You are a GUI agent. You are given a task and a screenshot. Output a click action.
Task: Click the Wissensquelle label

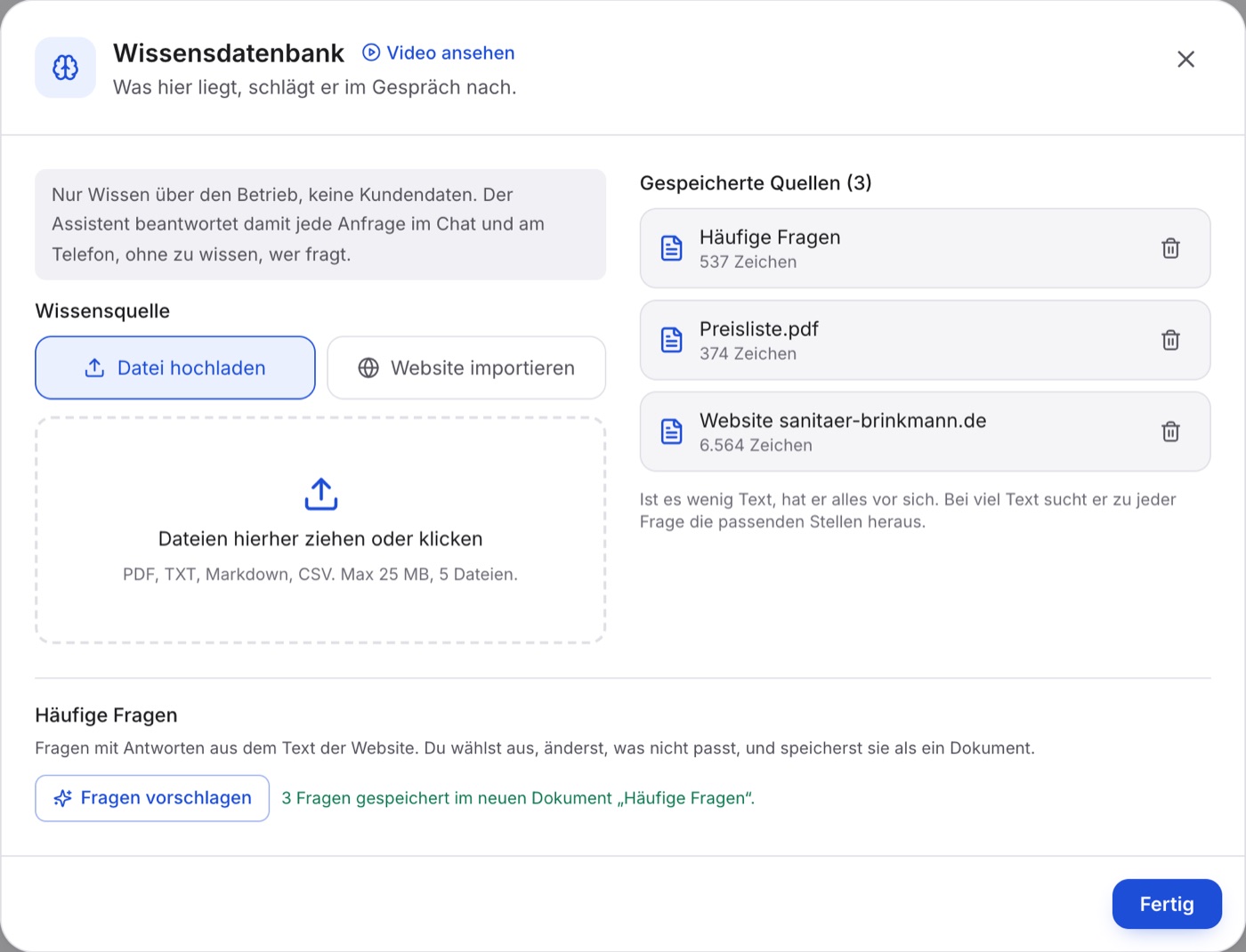pos(102,311)
